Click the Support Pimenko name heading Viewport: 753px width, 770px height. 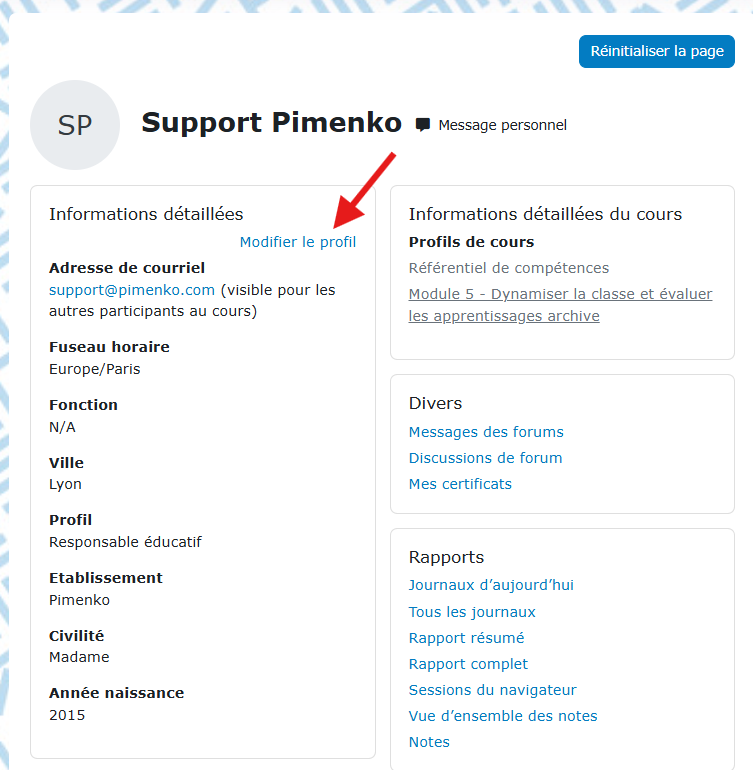point(272,123)
